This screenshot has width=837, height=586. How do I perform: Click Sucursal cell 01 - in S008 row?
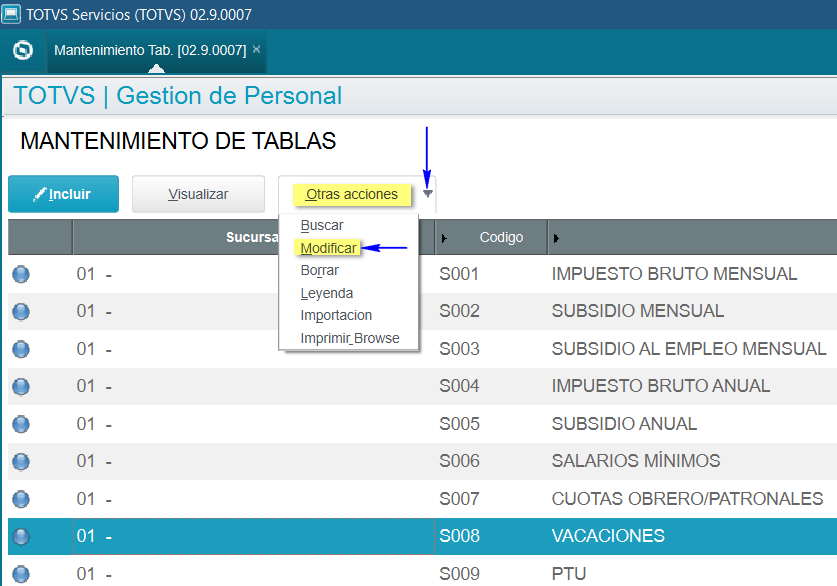254,536
